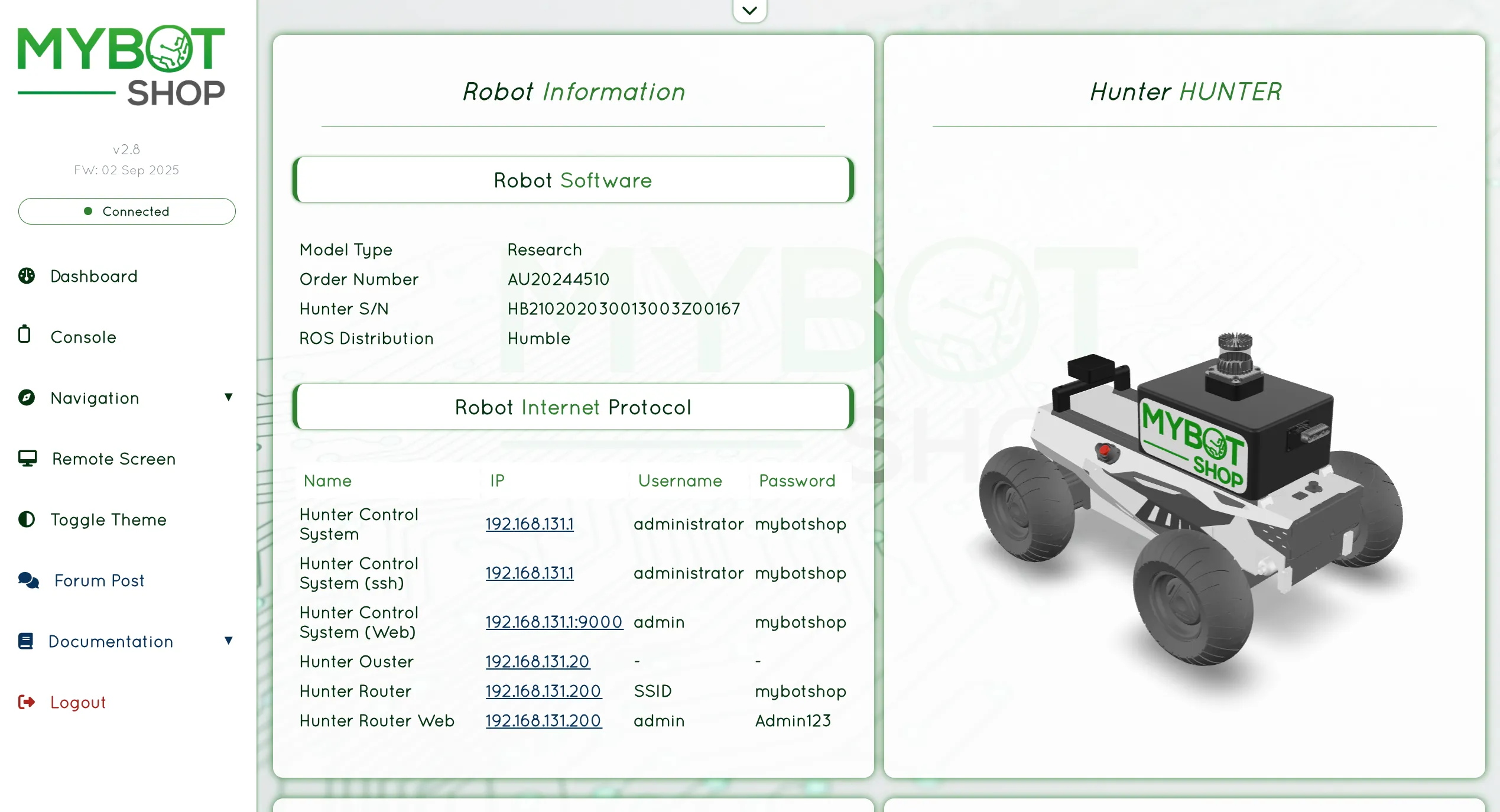This screenshot has width=1500, height=812.
Task: Click the Dashboard gauge icon
Action: tap(27, 276)
